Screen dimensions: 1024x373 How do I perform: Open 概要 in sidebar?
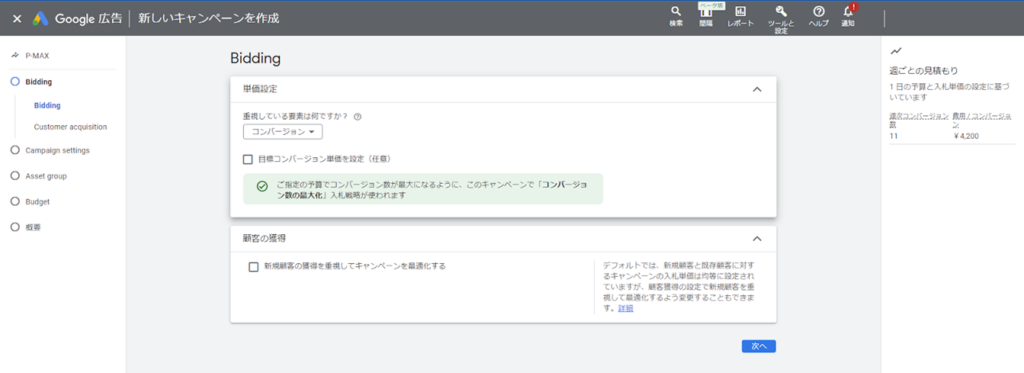tap(33, 227)
